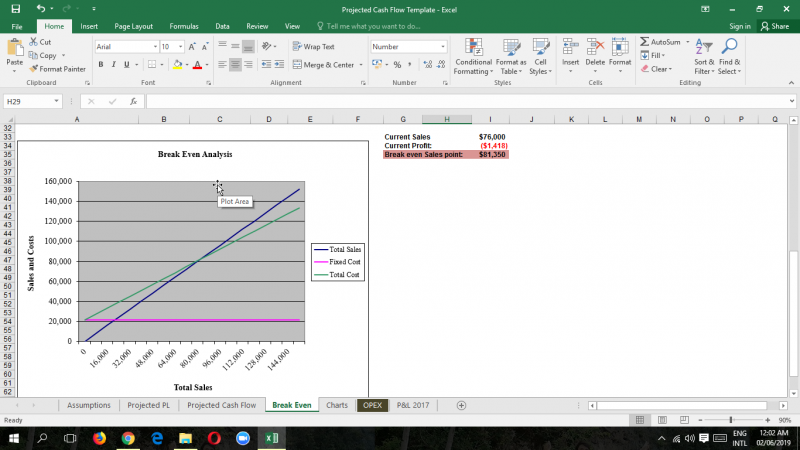Click the Share button
This screenshot has height=450, width=800.
[x=775, y=26]
